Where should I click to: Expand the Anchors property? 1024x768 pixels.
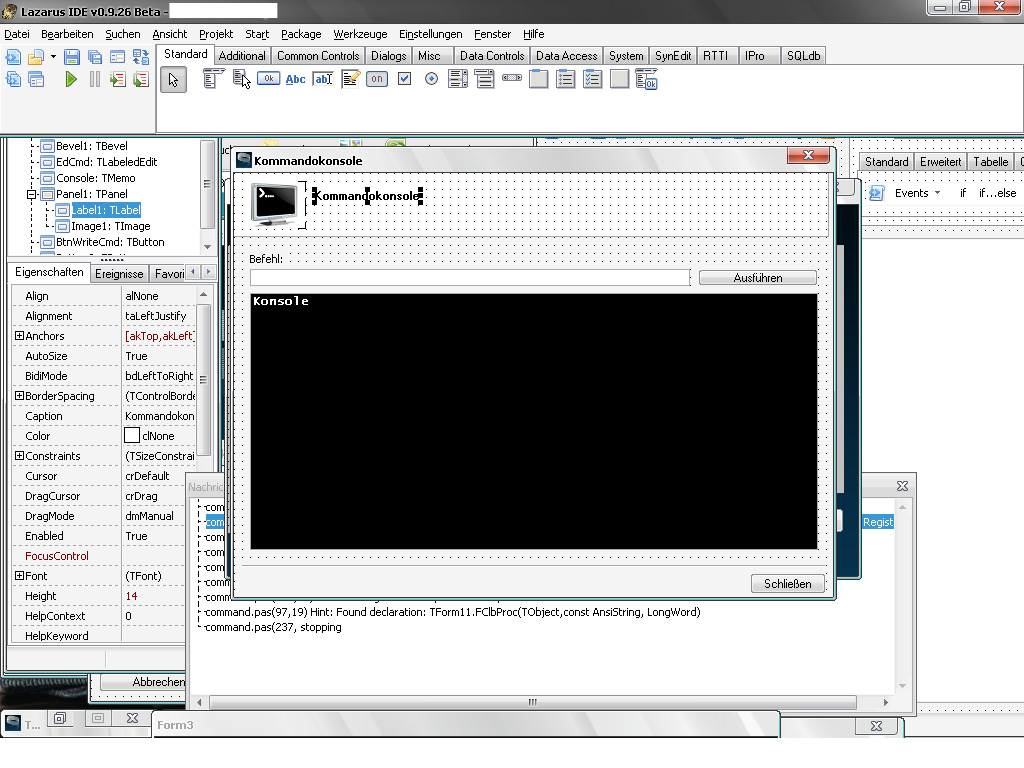[19, 336]
